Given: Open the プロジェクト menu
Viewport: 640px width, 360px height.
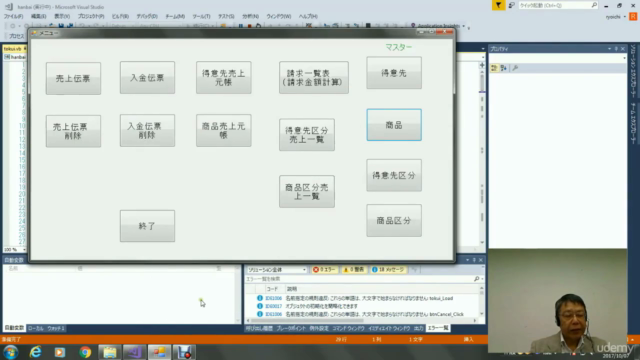Looking at the screenshot, I should point(91,16).
